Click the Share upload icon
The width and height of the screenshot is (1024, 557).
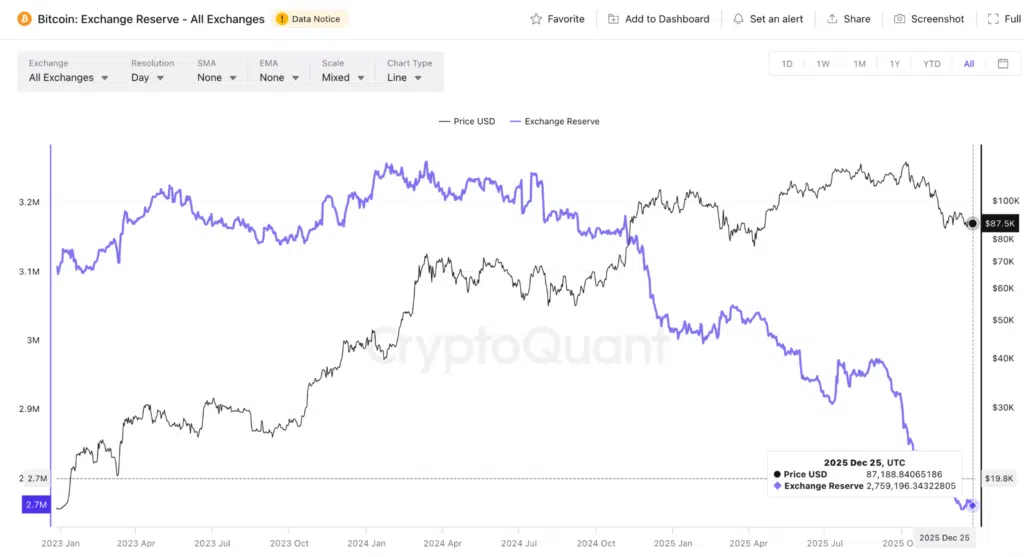pos(832,19)
